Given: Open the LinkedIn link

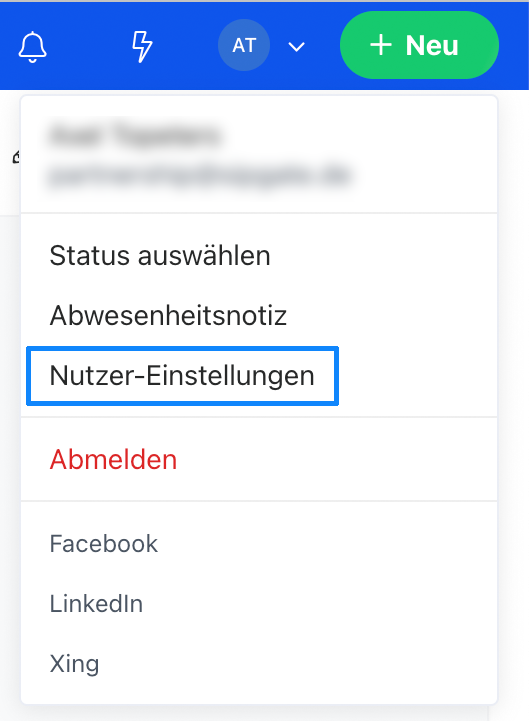Looking at the screenshot, I should pyautogui.click(x=96, y=603).
